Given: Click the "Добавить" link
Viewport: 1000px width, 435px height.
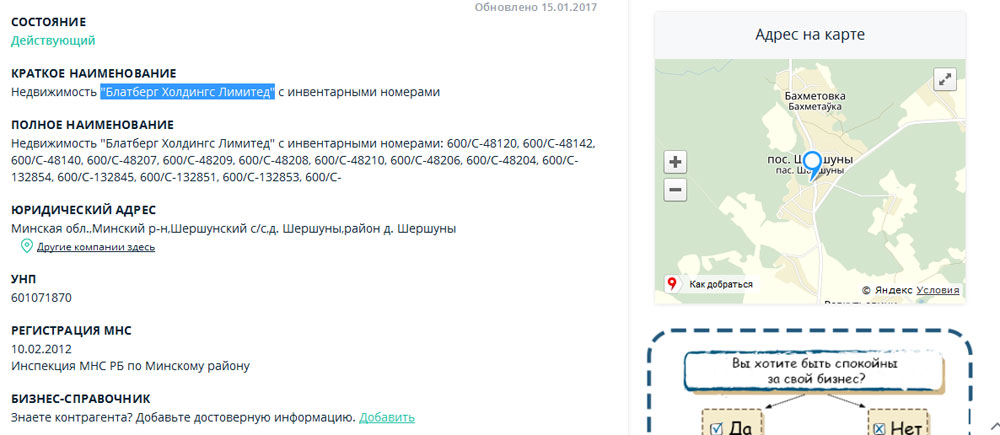Looking at the screenshot, I should pyautogui.click(x=386, y=417).
